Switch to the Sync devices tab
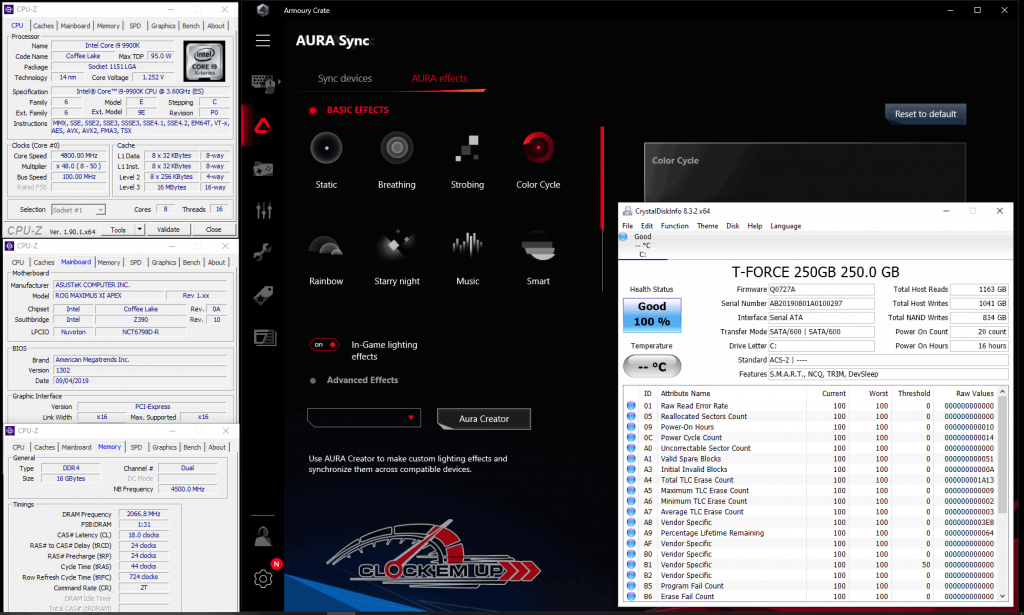The image size is (1024, 615). click(345, 78)
